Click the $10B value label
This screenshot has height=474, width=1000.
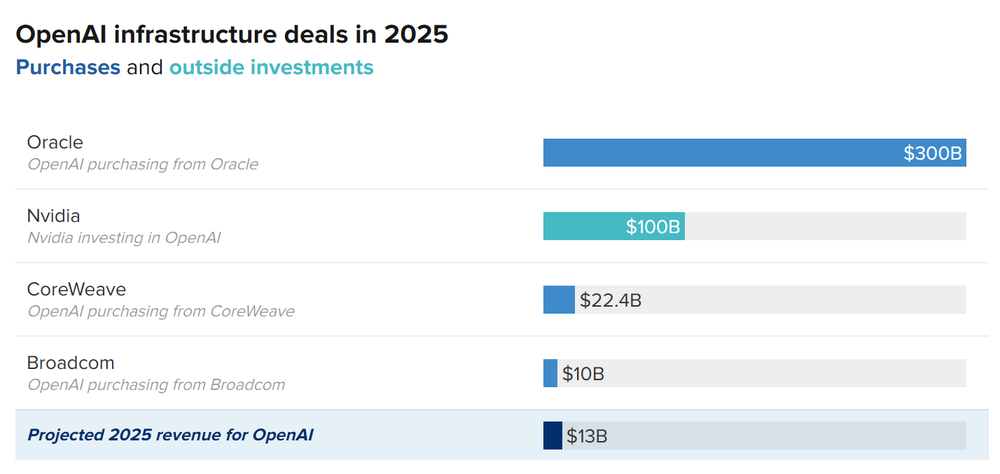coord(583,374)
